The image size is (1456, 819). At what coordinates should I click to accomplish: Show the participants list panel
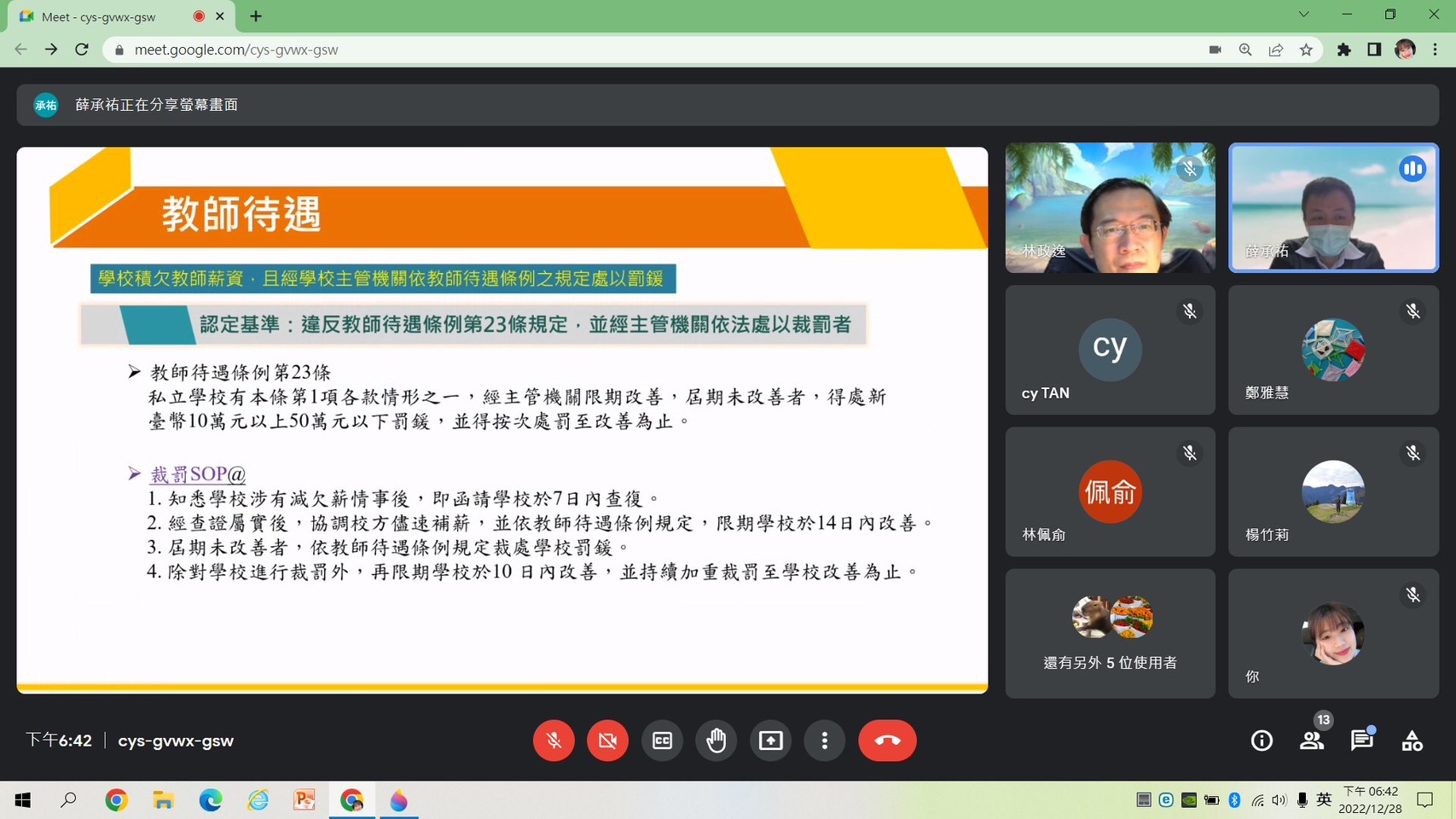(x=1312, y=741)
